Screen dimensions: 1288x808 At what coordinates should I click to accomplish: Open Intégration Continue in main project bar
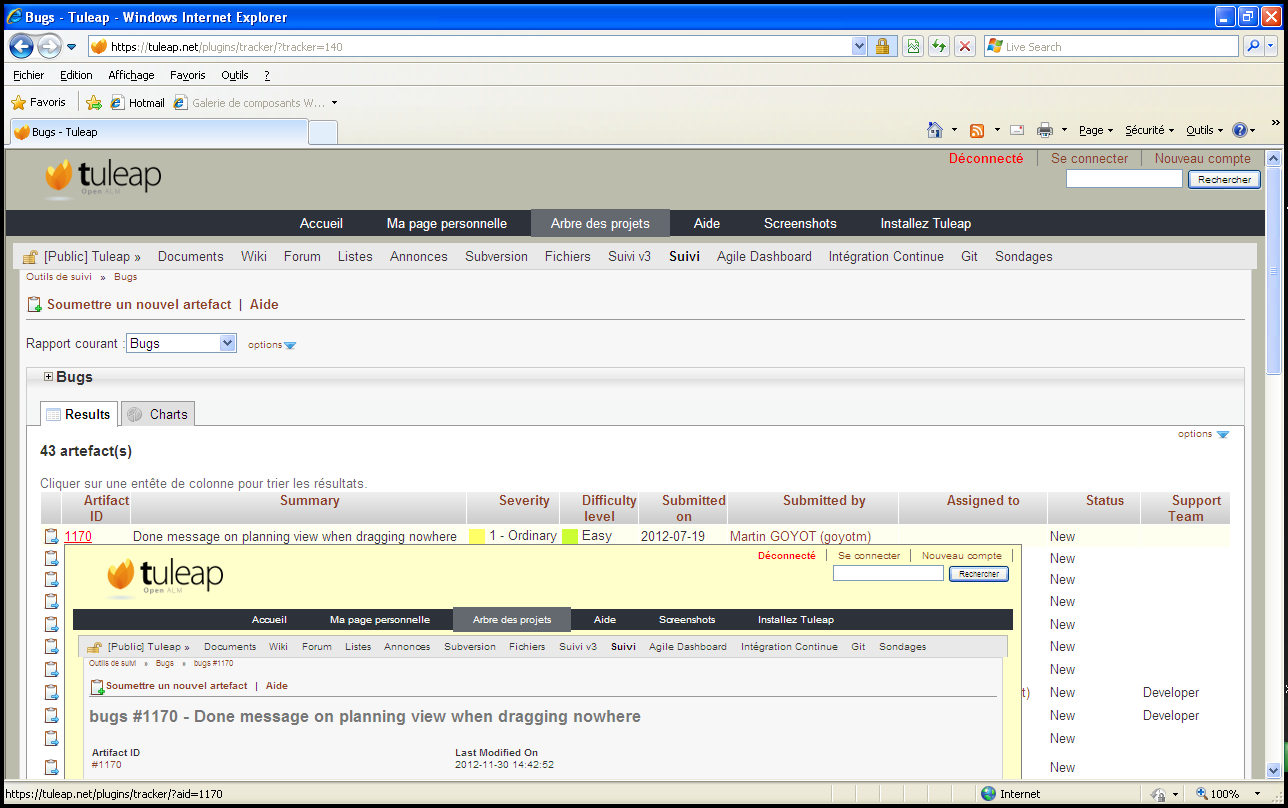pos(886,256)
